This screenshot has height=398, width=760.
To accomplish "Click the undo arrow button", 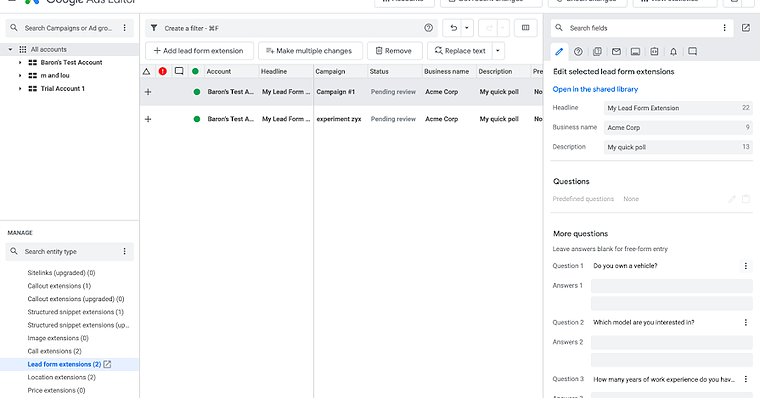I will 453,28.
